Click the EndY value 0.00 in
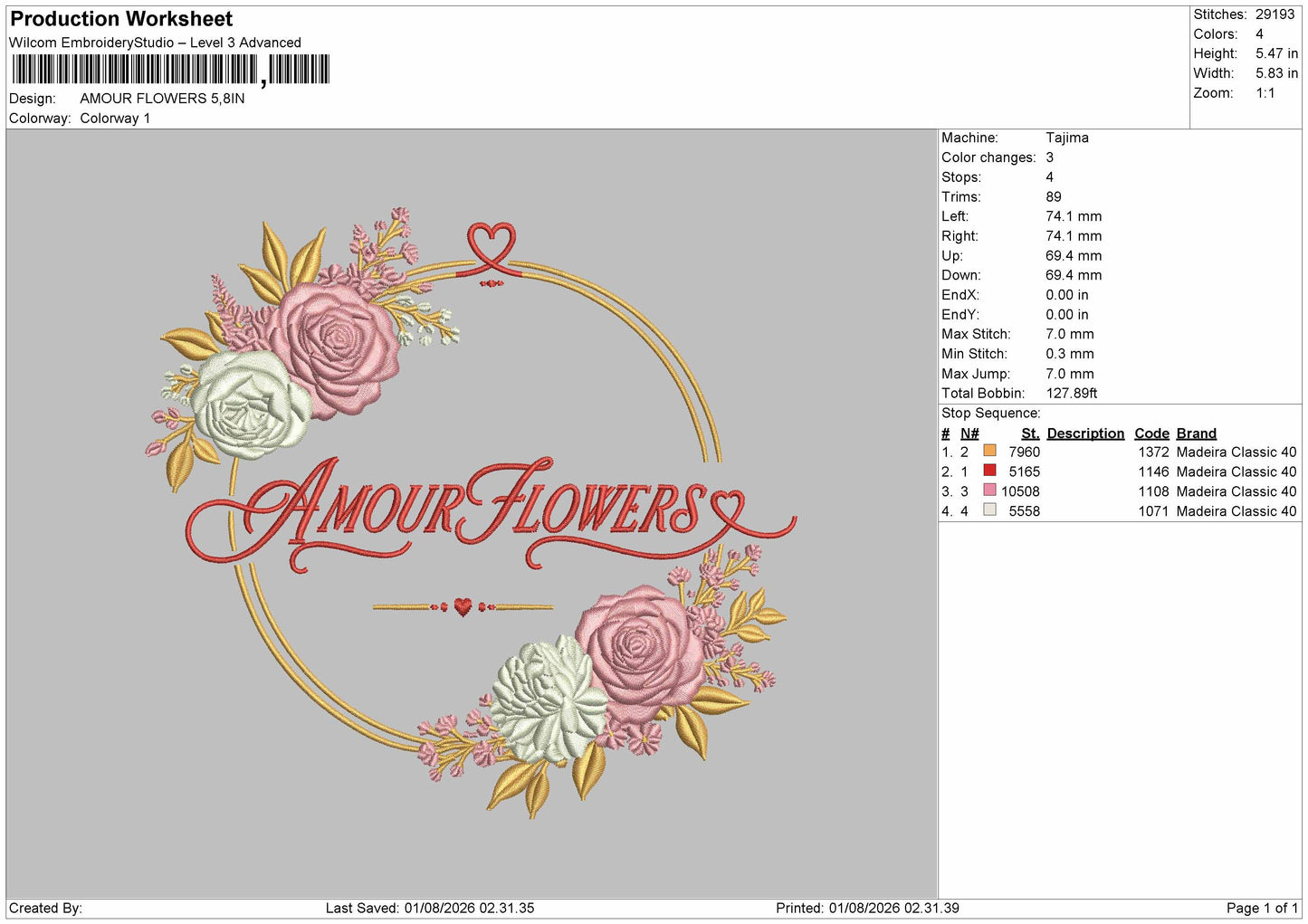This screenshot has width=1308, height=924. click(x=1067, y=315)
